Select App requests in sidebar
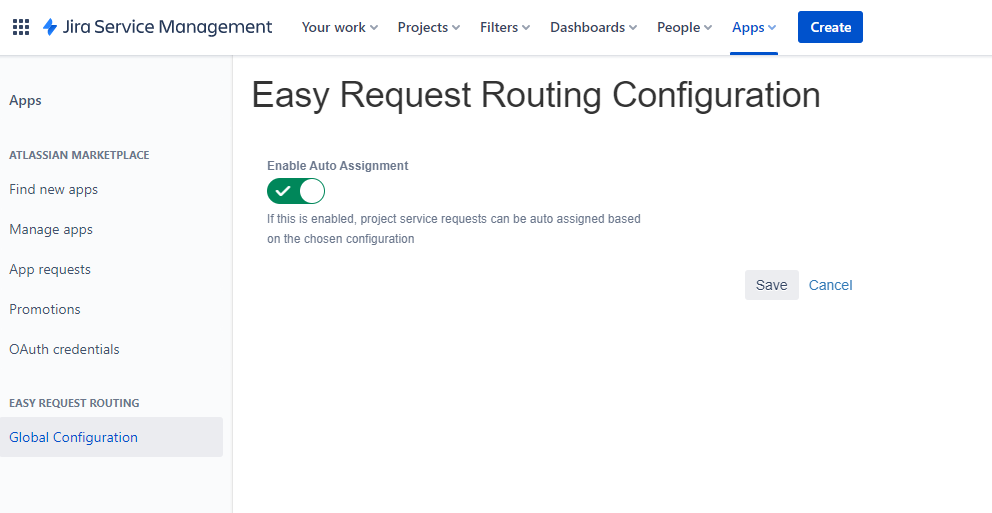The height and width of the screenshot is (513, 992). click(x=49, y=269)
